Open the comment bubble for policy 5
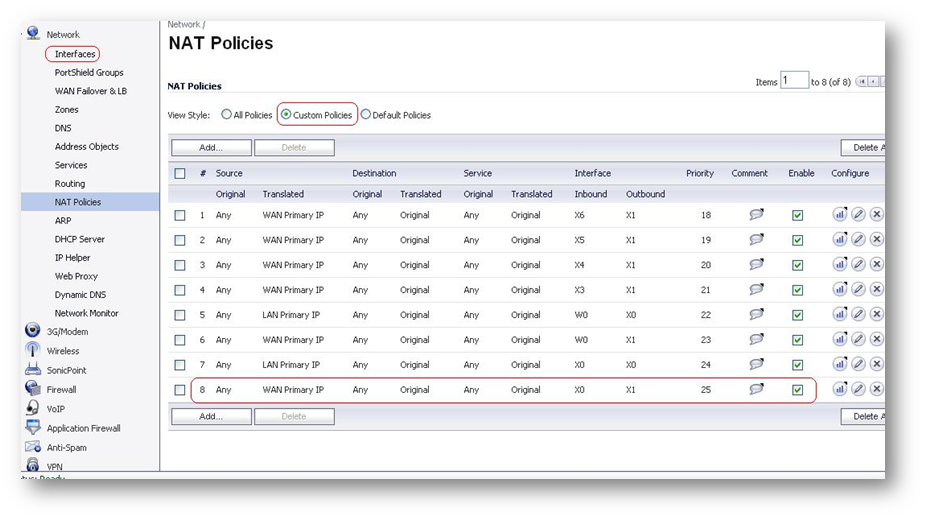 [x=756, y=314]
